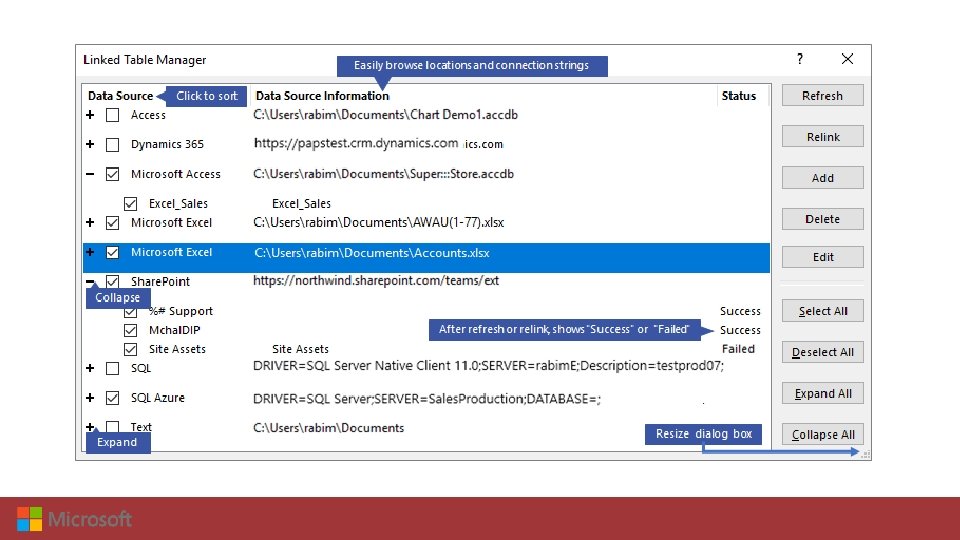Expand the SQL Azure row
The height and width of the screenshot is (540, 960).
[x=90, y=397]
